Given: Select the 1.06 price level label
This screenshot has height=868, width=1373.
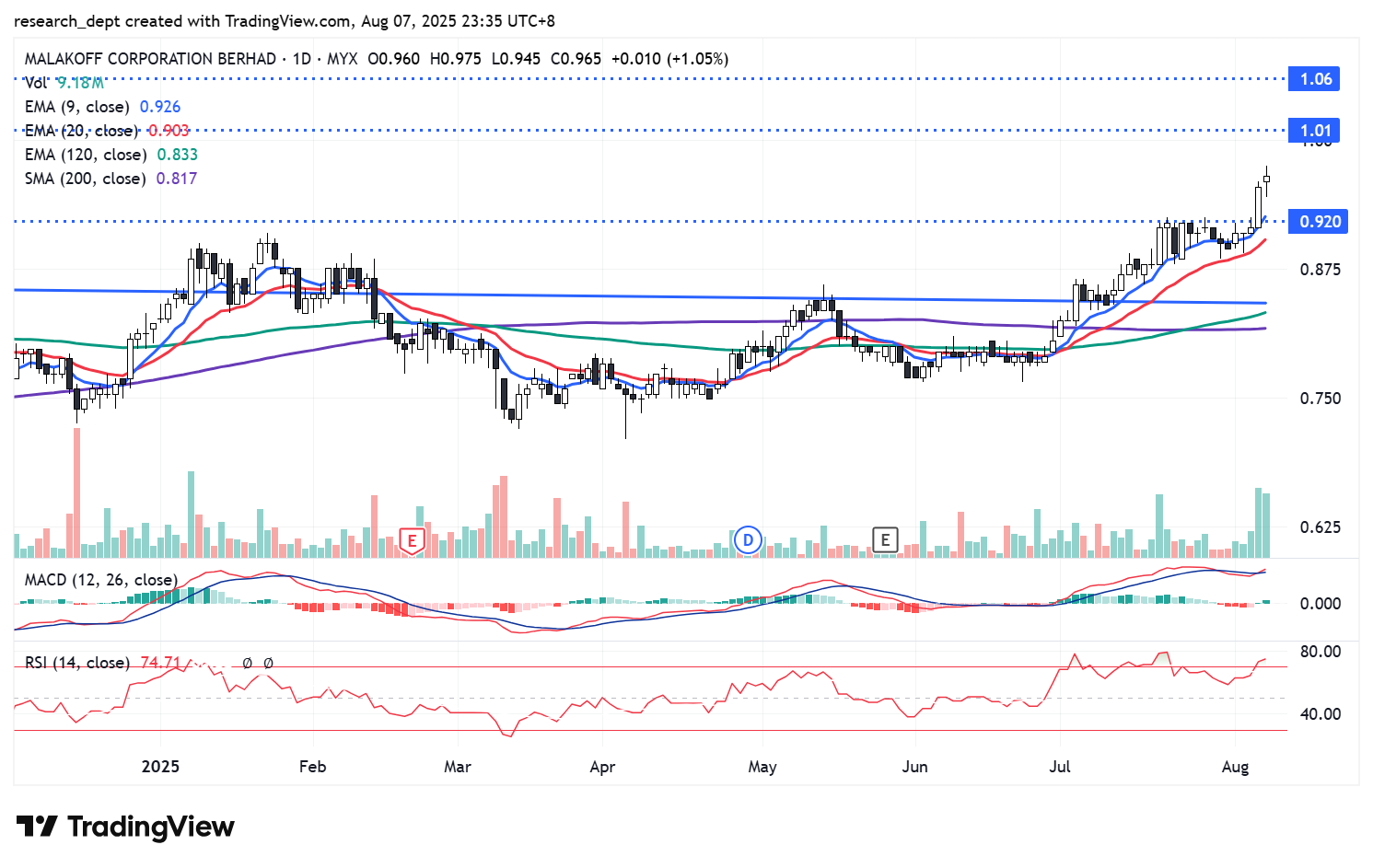Looking at the screenshot, I should pyautogui.click(x=1316, y=79).
